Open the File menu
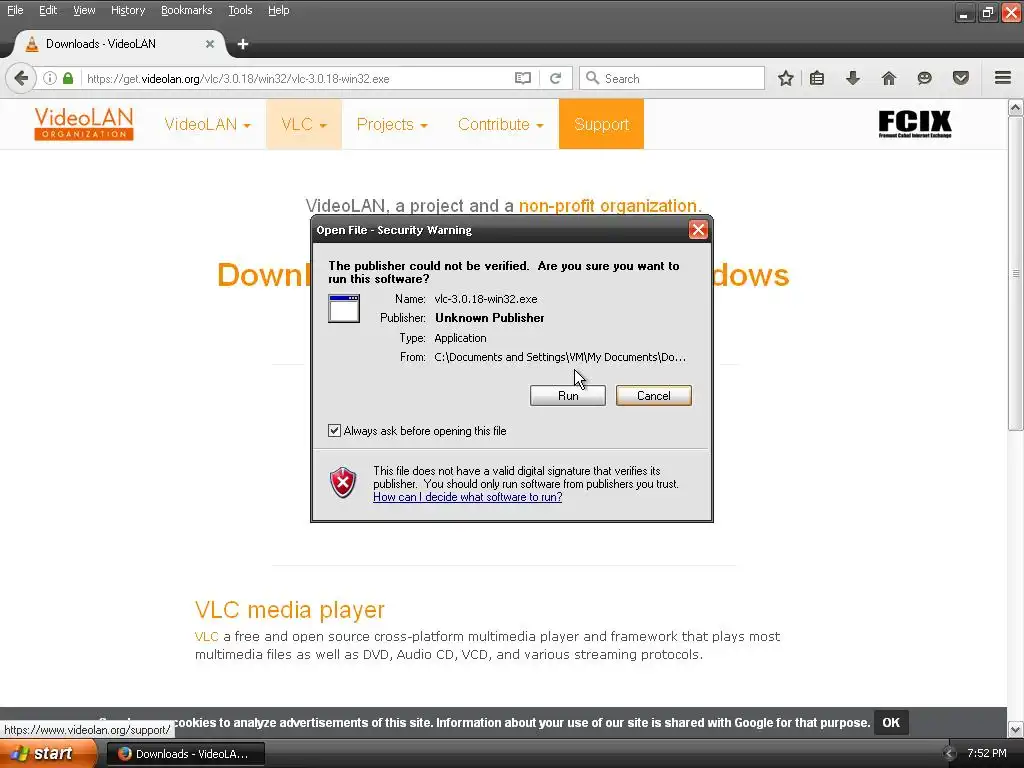Image resolution: width=1024 pixels, height=768 pixels. point(15,10)
